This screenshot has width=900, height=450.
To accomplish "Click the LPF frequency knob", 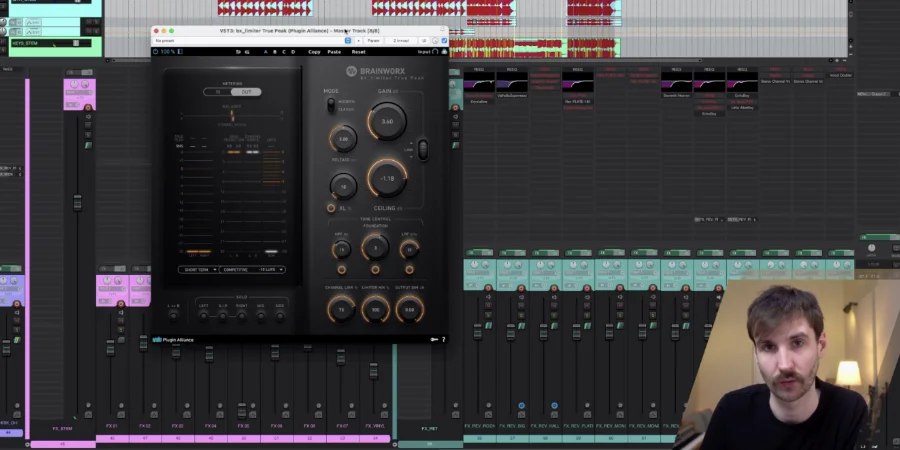I will pyautogui.click(x=409, y=249).
